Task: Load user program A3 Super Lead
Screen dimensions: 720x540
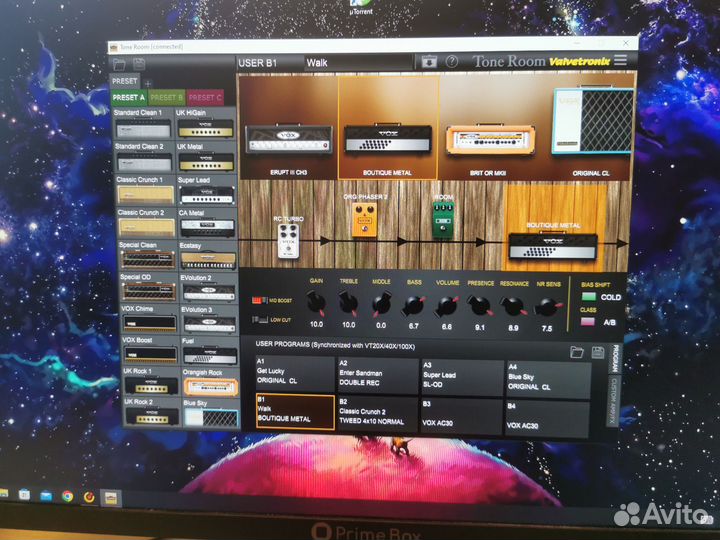Action: coord(462,378)
